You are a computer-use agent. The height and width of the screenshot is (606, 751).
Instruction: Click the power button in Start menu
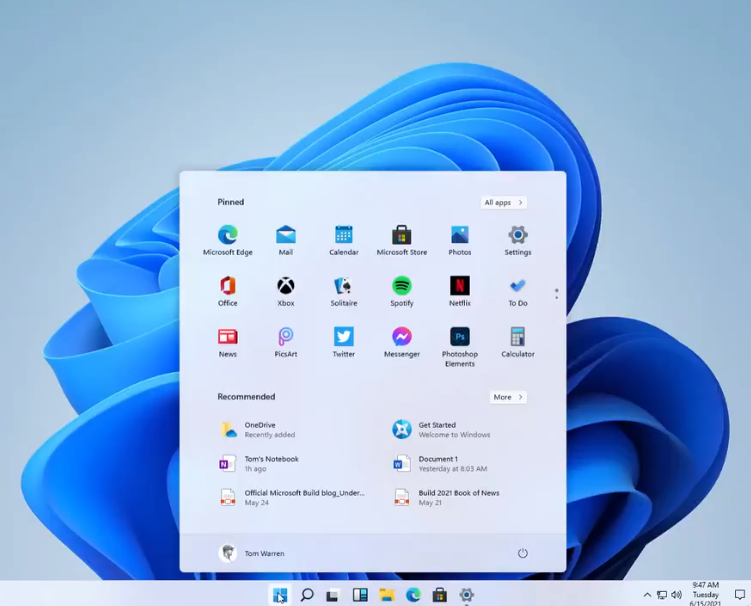point(523,553)
